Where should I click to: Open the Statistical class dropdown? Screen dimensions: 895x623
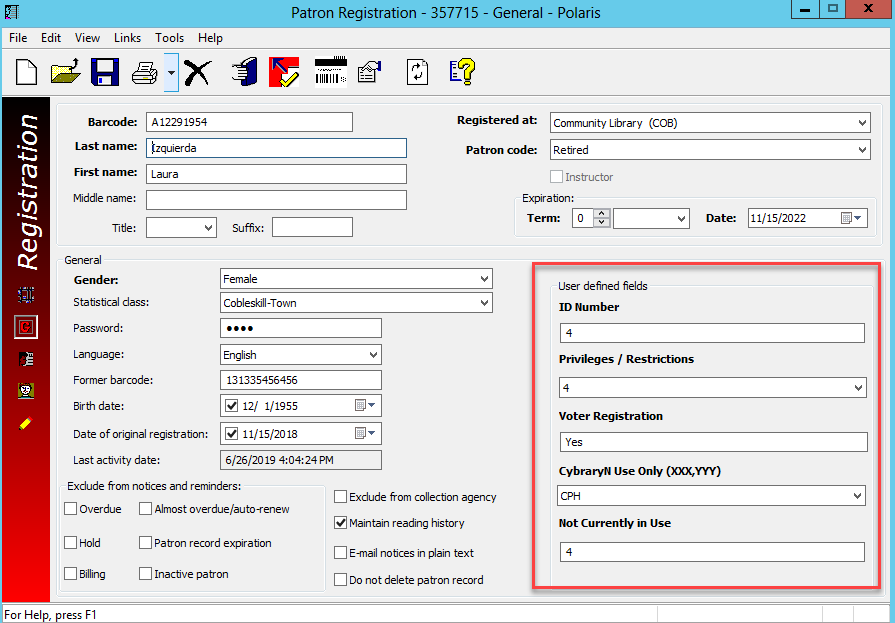pos(484,303)
